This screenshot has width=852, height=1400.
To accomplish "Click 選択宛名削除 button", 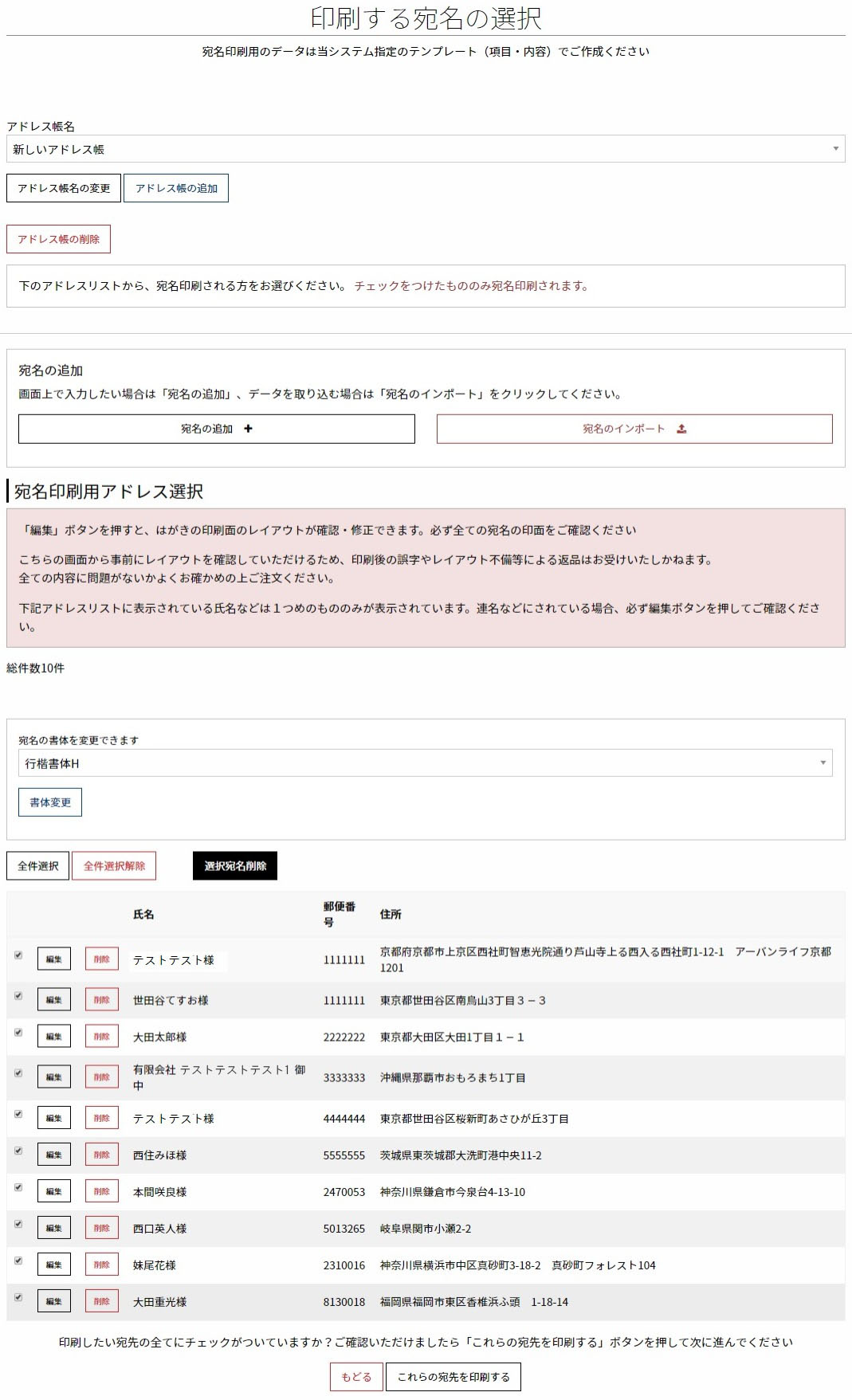I will (235, 866).
